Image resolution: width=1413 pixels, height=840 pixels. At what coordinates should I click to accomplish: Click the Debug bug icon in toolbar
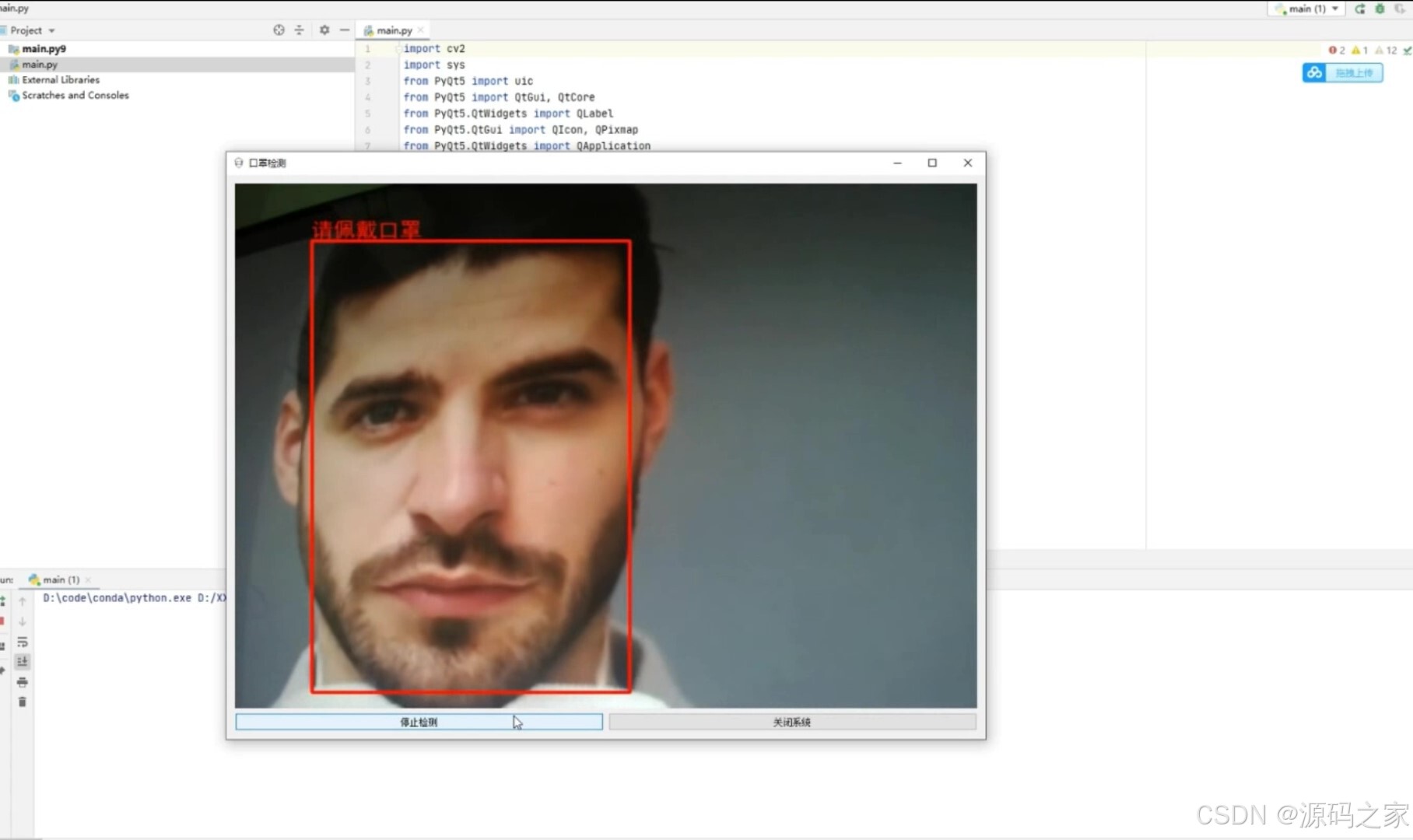tap(1381, 9)
